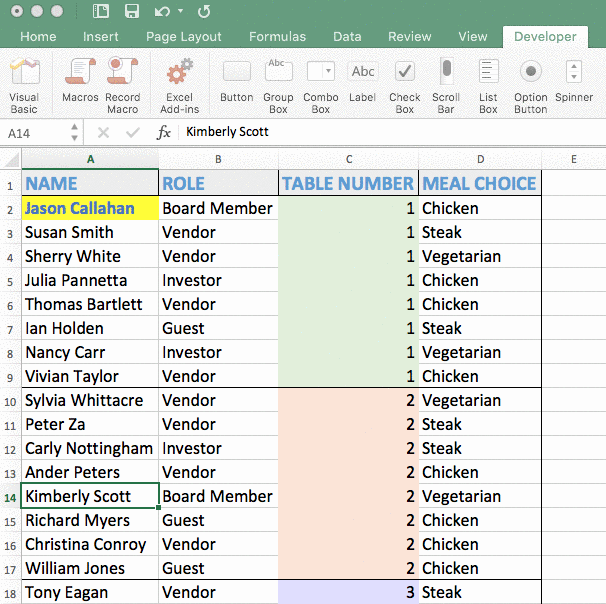Click the Name Box showing A14
This screenshot has width=606, height=604.
click(35, 132)
